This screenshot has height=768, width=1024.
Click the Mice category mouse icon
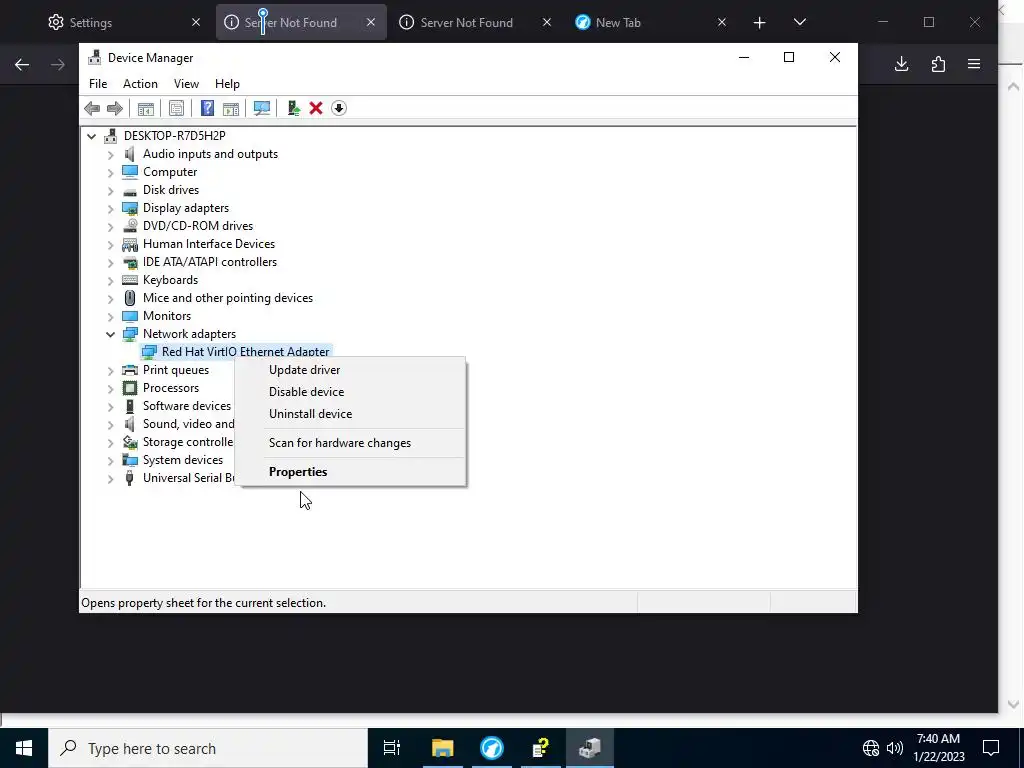[130, 298]
